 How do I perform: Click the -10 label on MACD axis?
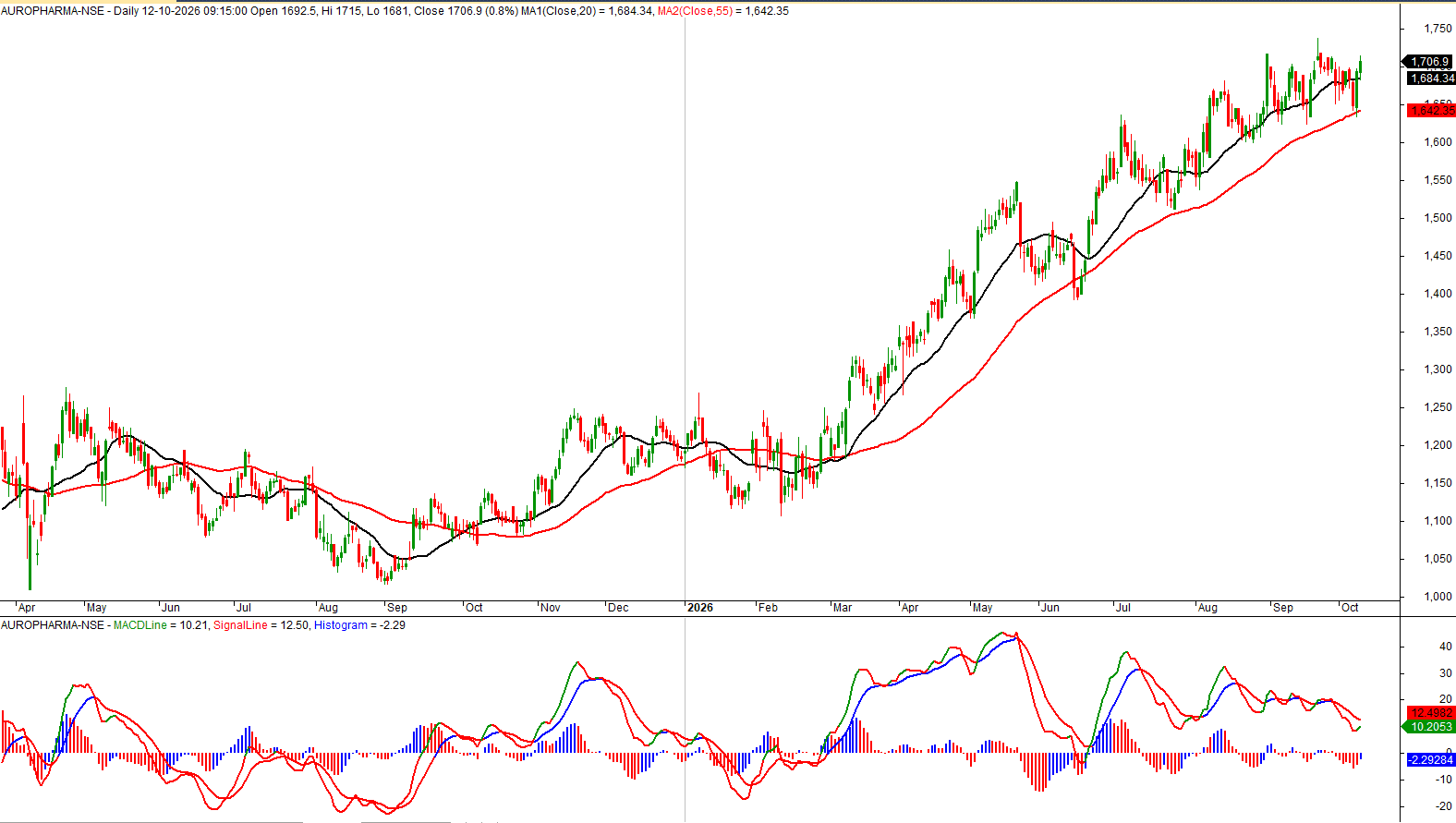[x=1444, y=780]
